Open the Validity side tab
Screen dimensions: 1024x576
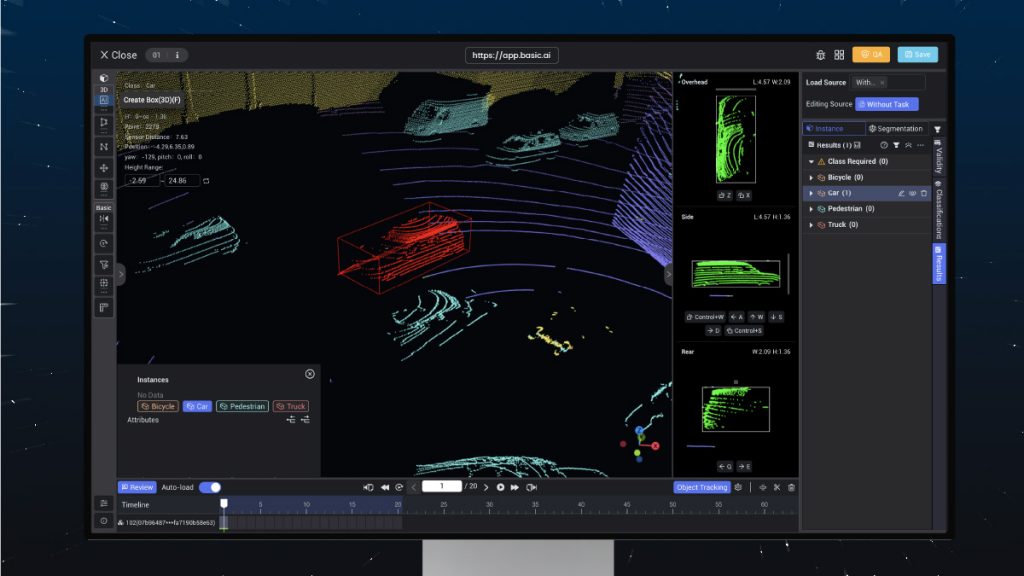pyautogui.click(x=938, y=157)
